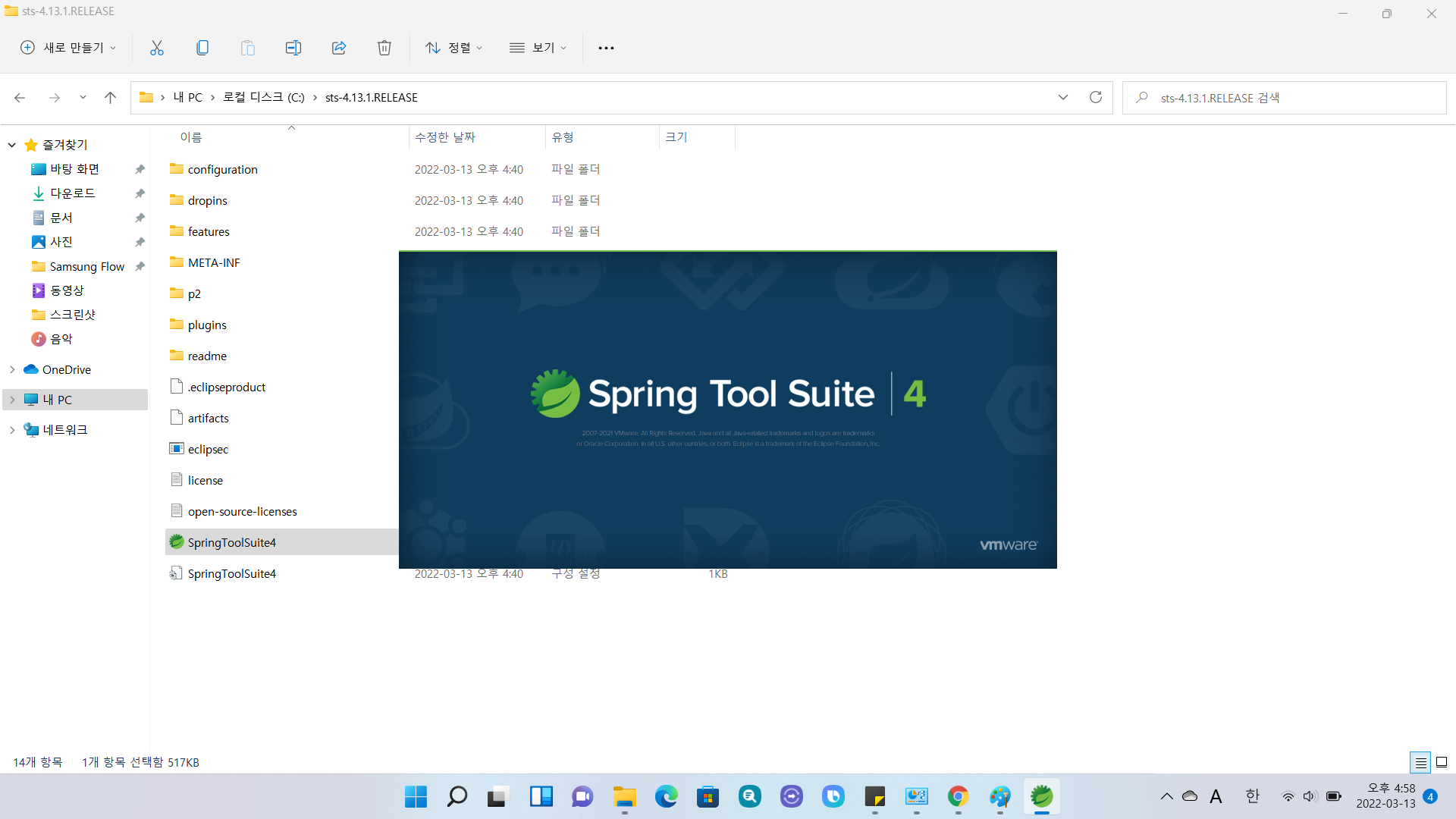
Task: Click the Copy icon in toolbar
Action: 202,48
